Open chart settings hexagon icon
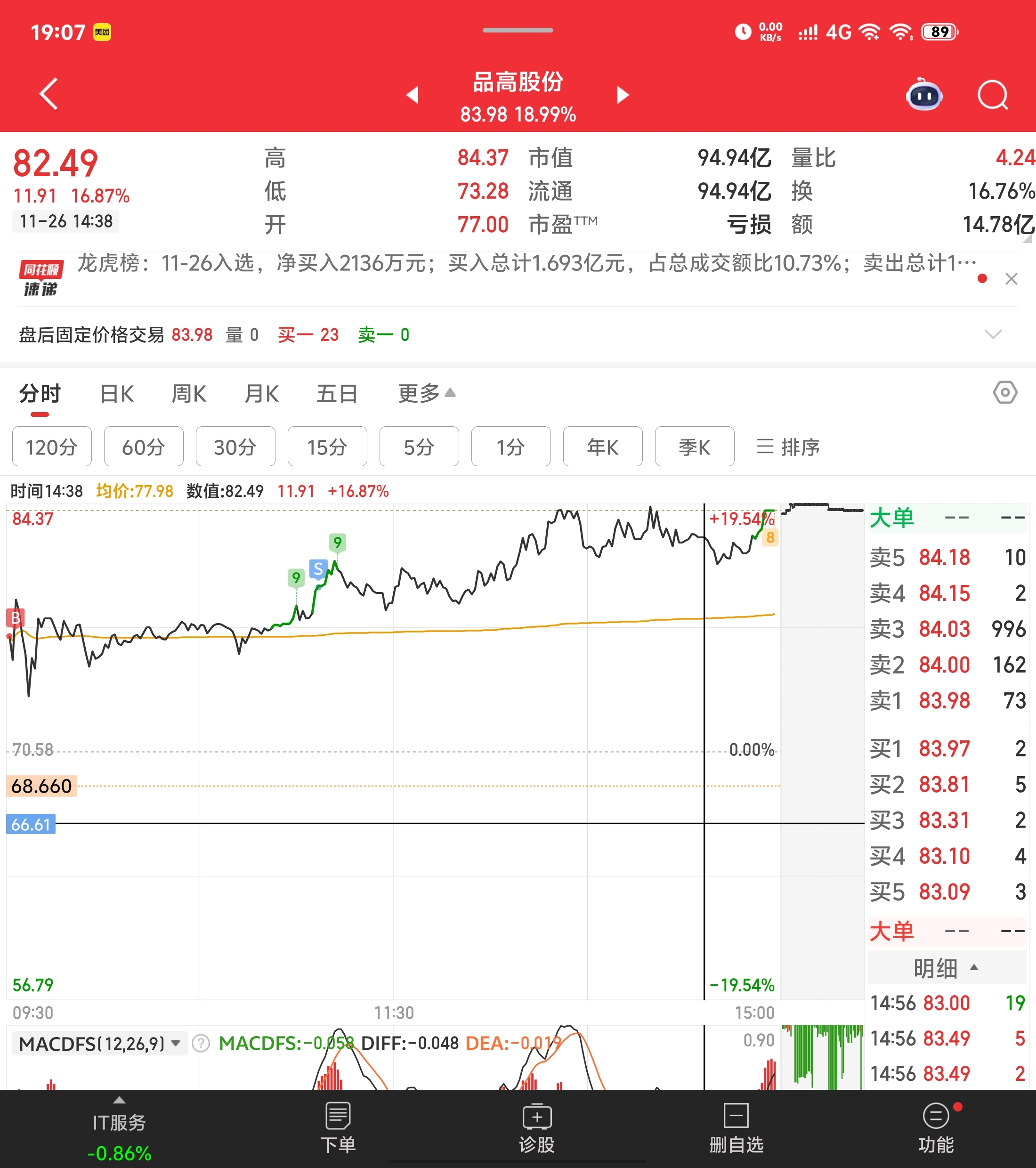 click(1004, 393)
